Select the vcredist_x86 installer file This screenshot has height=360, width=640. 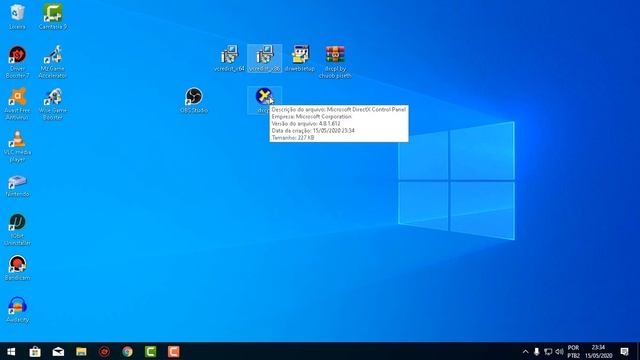(264, 58)
